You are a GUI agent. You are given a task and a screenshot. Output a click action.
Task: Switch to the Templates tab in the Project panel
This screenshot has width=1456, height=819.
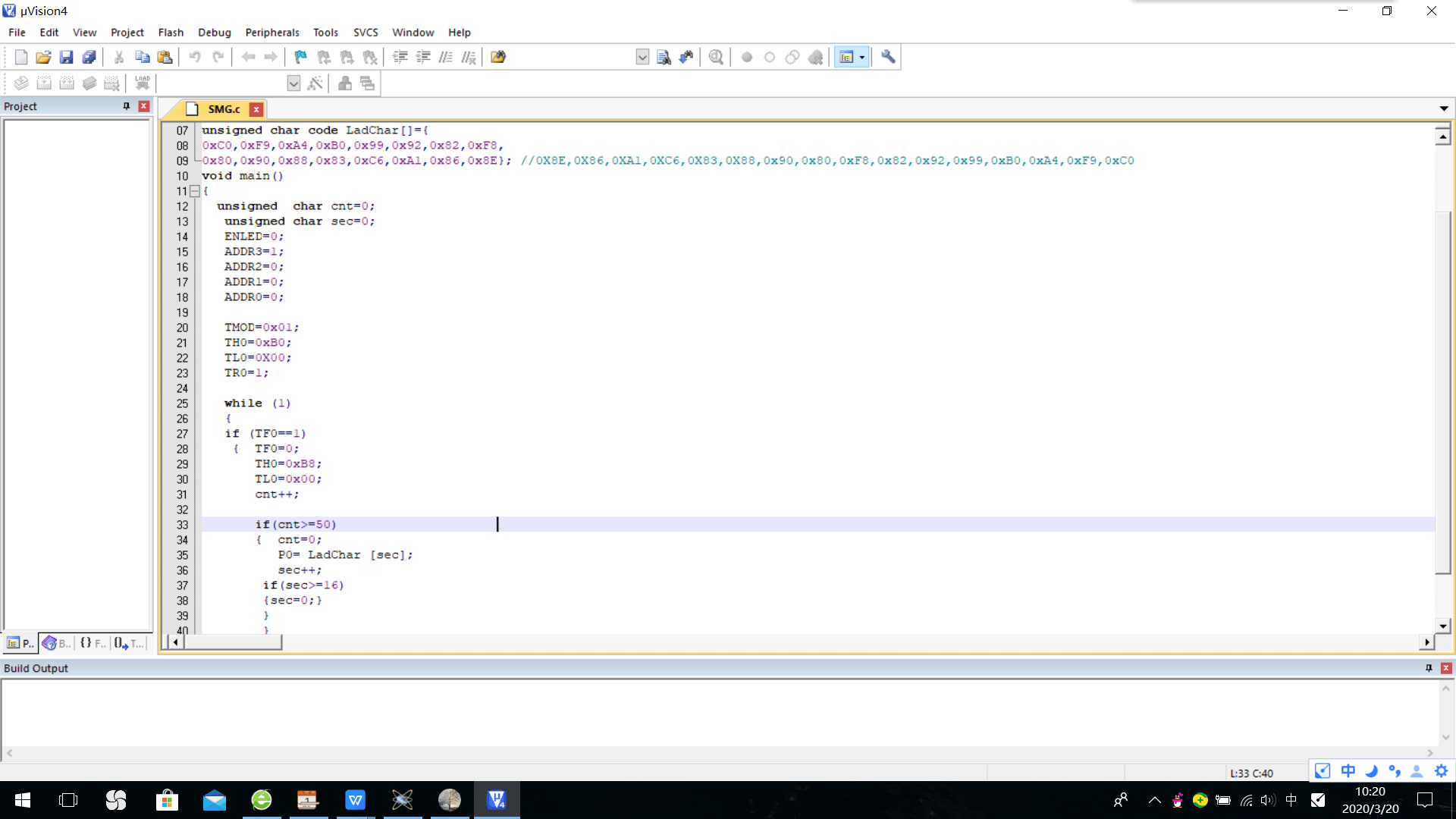click(129, 643)
